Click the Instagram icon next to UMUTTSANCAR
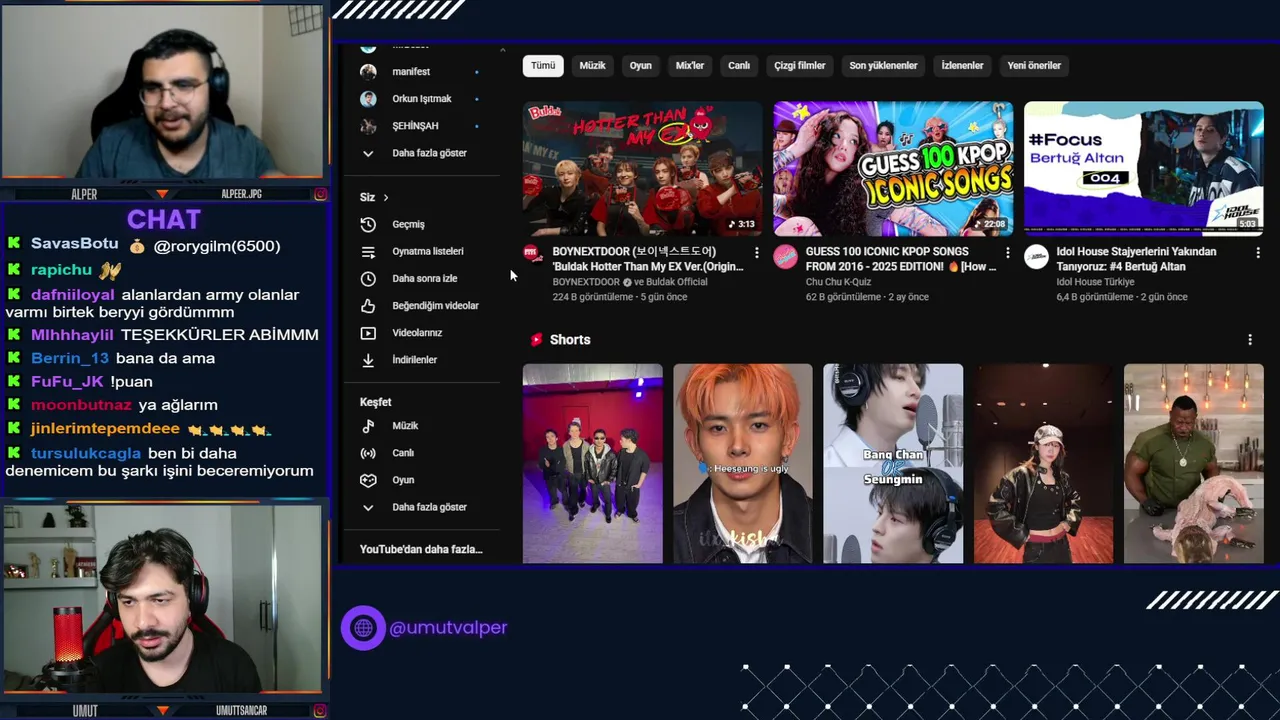 [x=320, y=711]
